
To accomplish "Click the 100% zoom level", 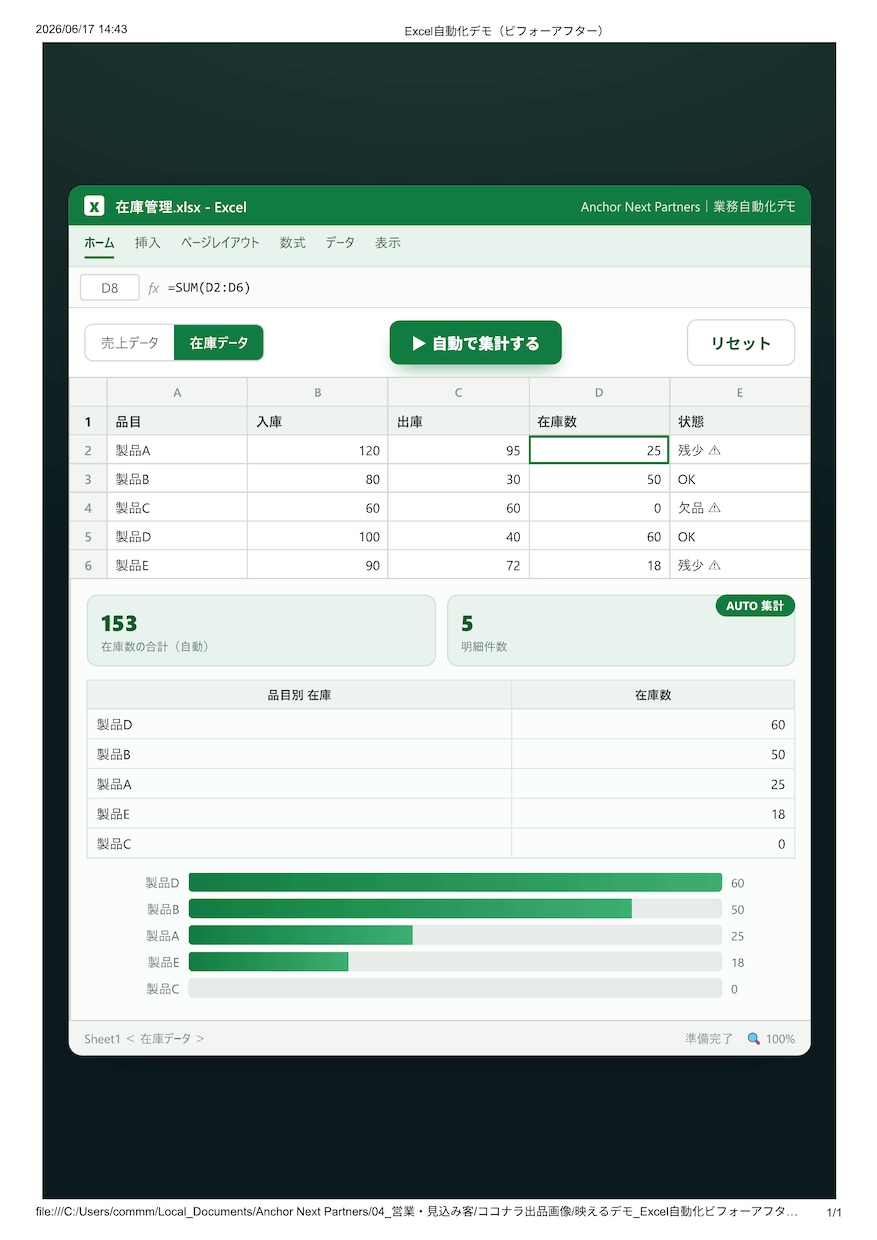I will coord(780,1039).
